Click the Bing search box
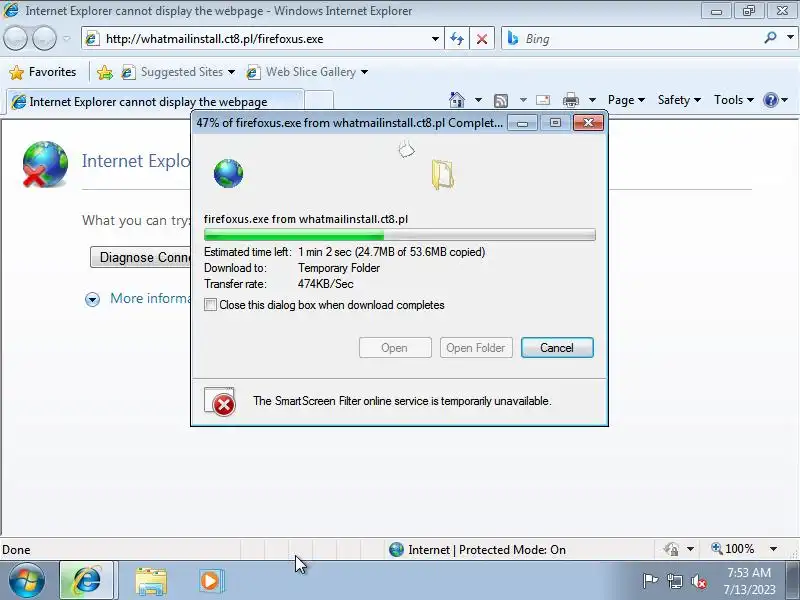 pyautogui.click(x=633, y=39)
